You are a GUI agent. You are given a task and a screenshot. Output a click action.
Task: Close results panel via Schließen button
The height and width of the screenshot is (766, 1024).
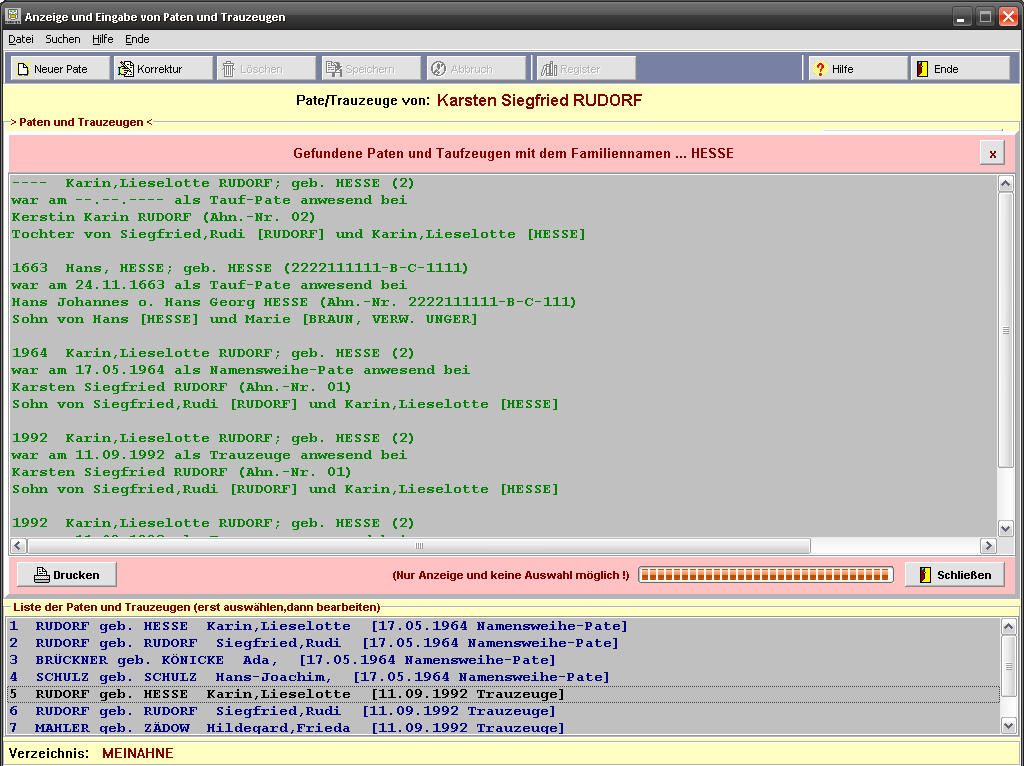pos(954,575)
